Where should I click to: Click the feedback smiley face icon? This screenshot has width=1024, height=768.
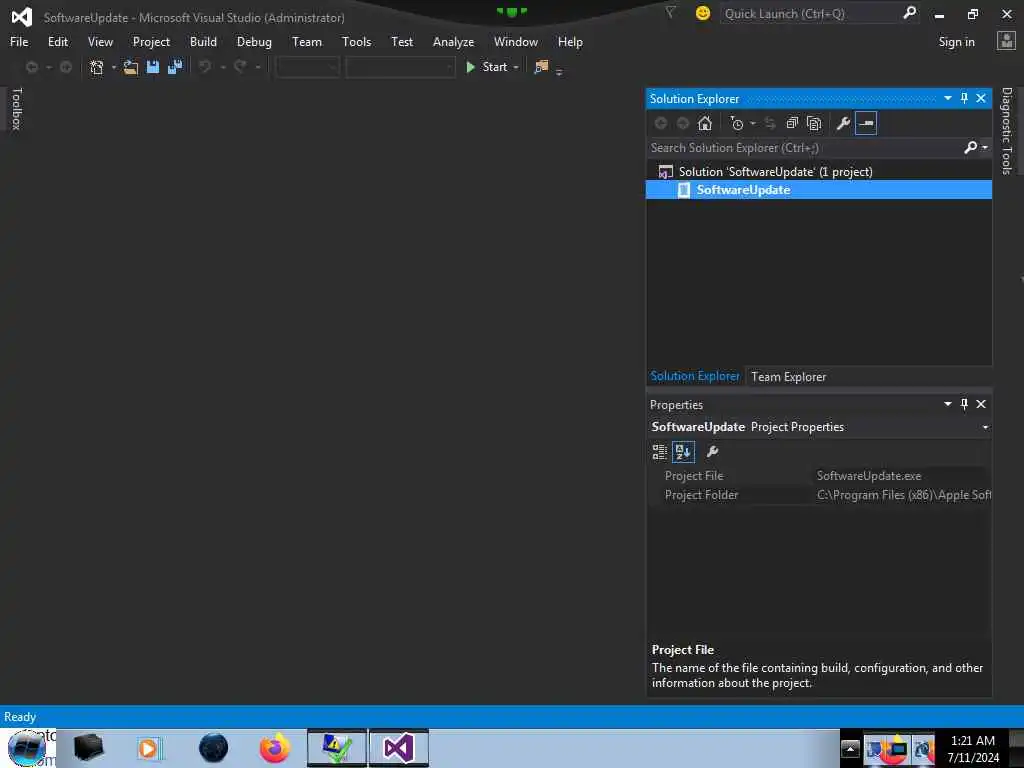coord(703,13)
